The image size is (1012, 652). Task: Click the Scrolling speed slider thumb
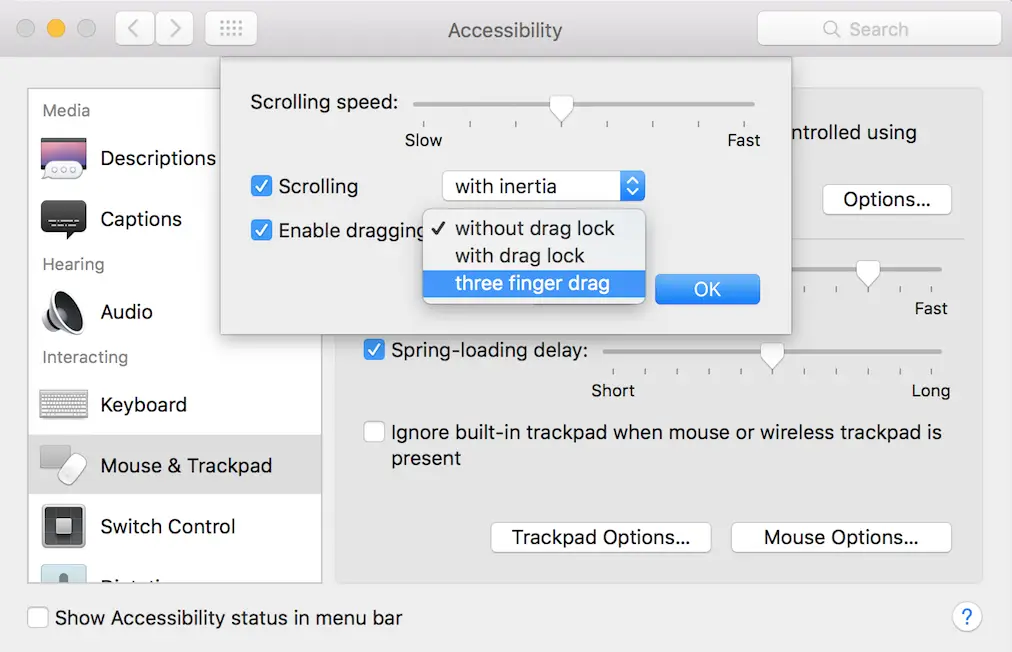coord(562,108)
